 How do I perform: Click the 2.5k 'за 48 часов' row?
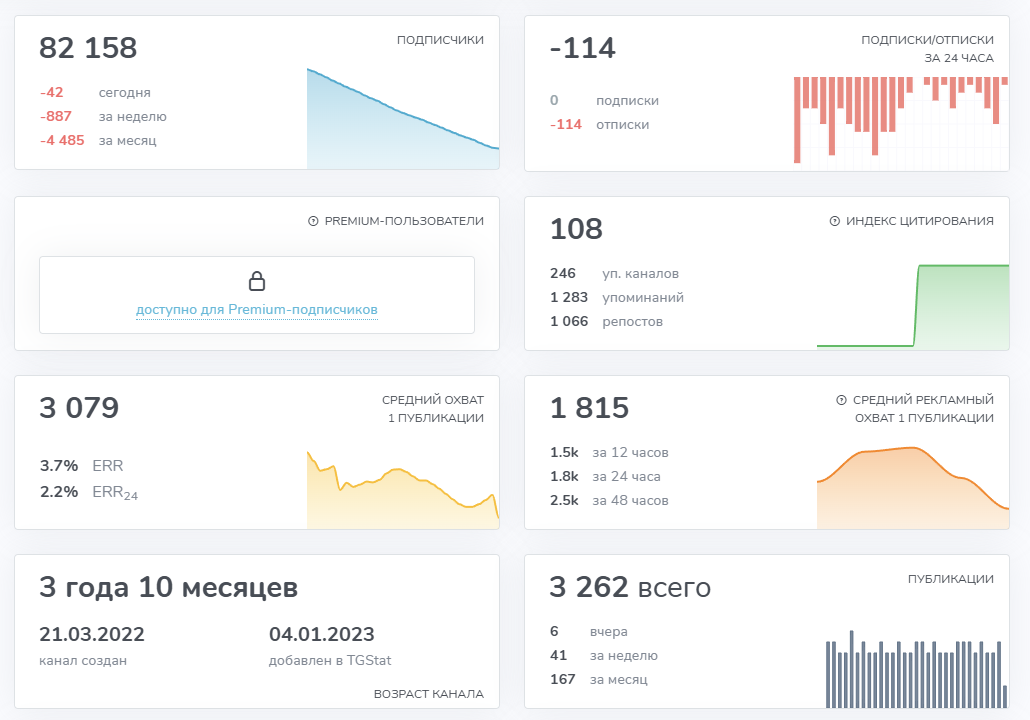click(x=609, y=501)
